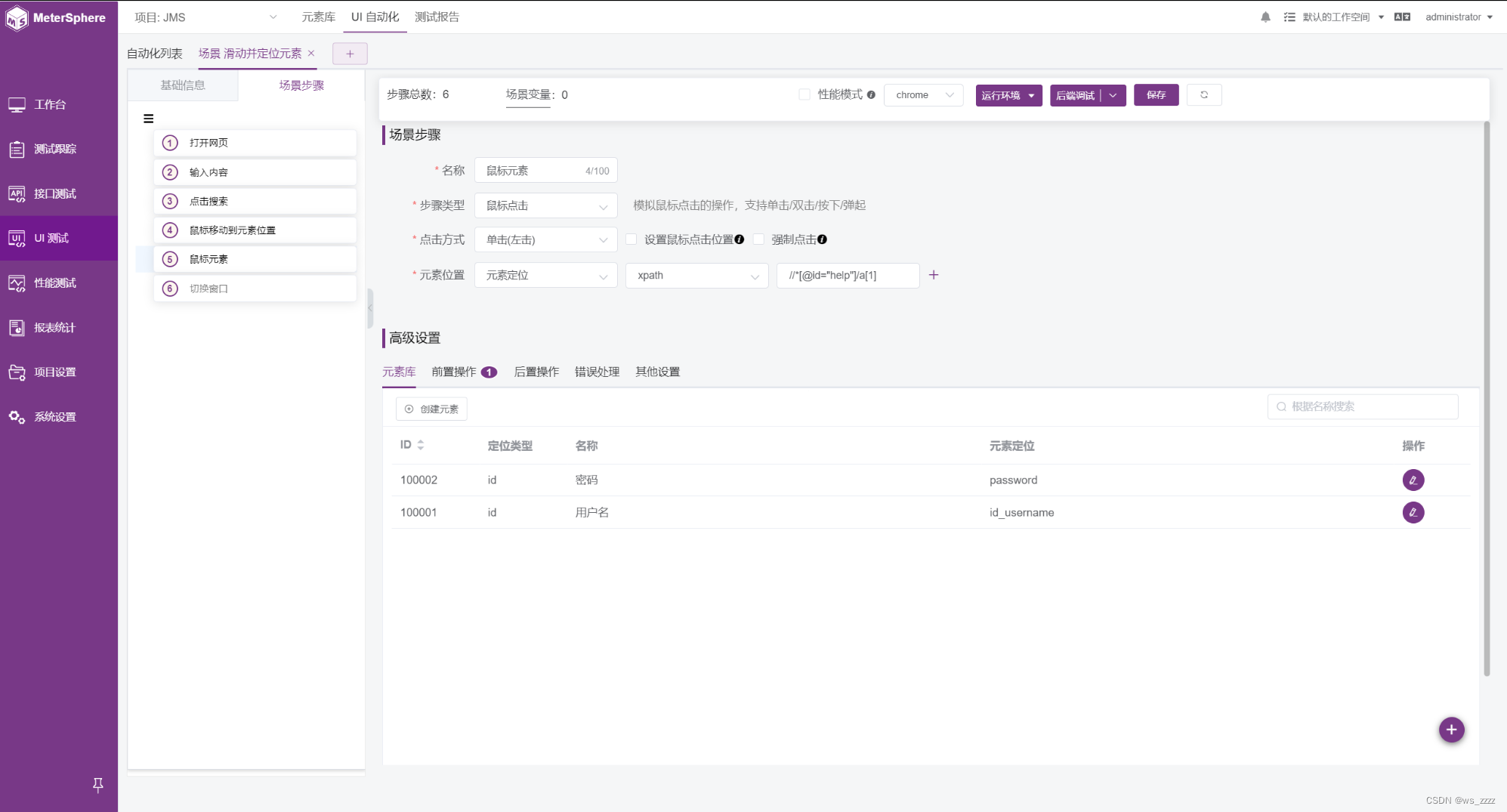The width and height of the screenshot is (1507, 812).
Task: Click the 根据名称搜索 search field
Action: (x=1363, y=407)
